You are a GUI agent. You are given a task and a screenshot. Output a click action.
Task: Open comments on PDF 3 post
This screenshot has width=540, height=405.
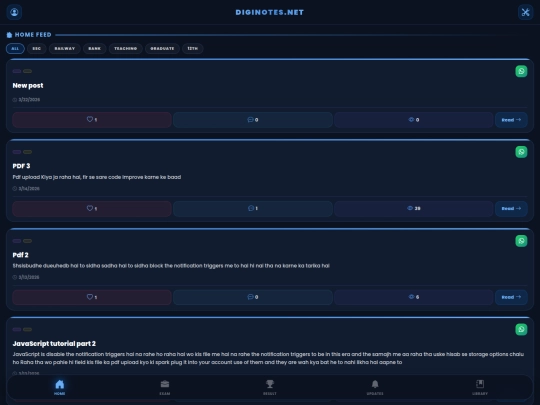click(x=253, y=208)
